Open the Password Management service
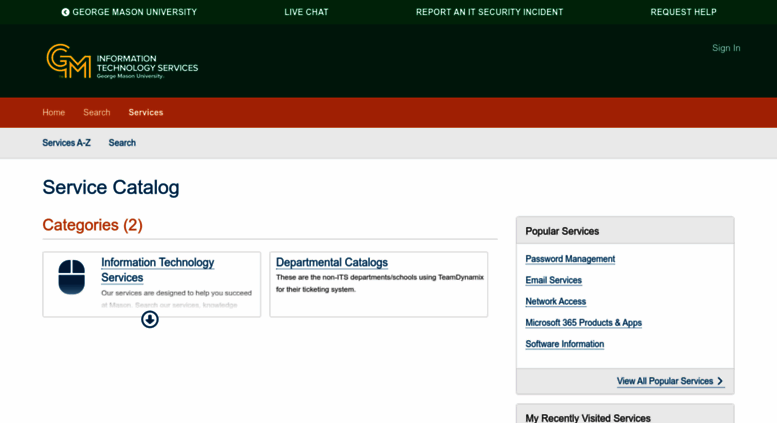 point(570,259)
